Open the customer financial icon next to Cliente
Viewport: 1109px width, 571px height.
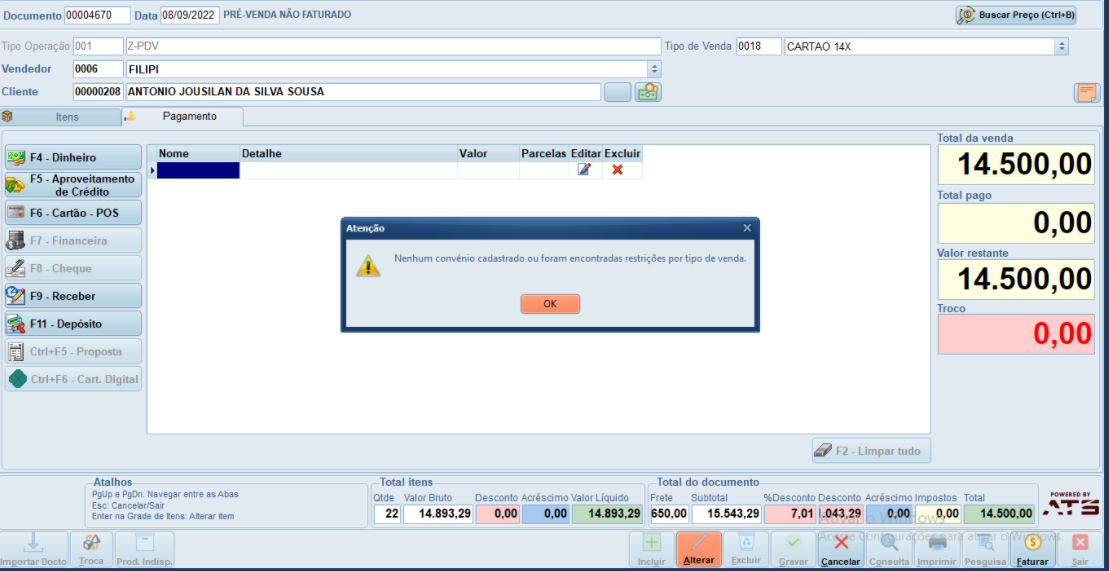pos(648,92)
